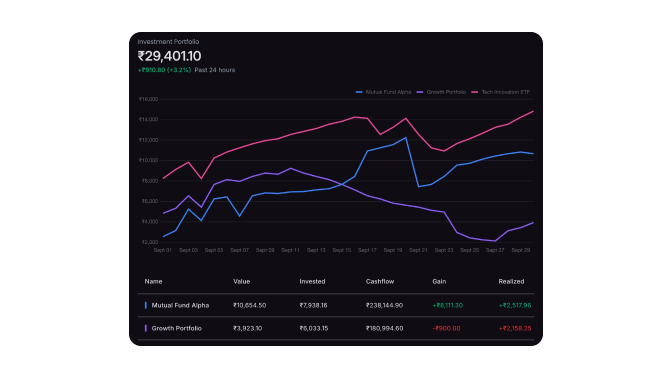672x378 pixels.
Task: Click Growth Portfolio value ₹3,923.10
Action: [248, 328]
